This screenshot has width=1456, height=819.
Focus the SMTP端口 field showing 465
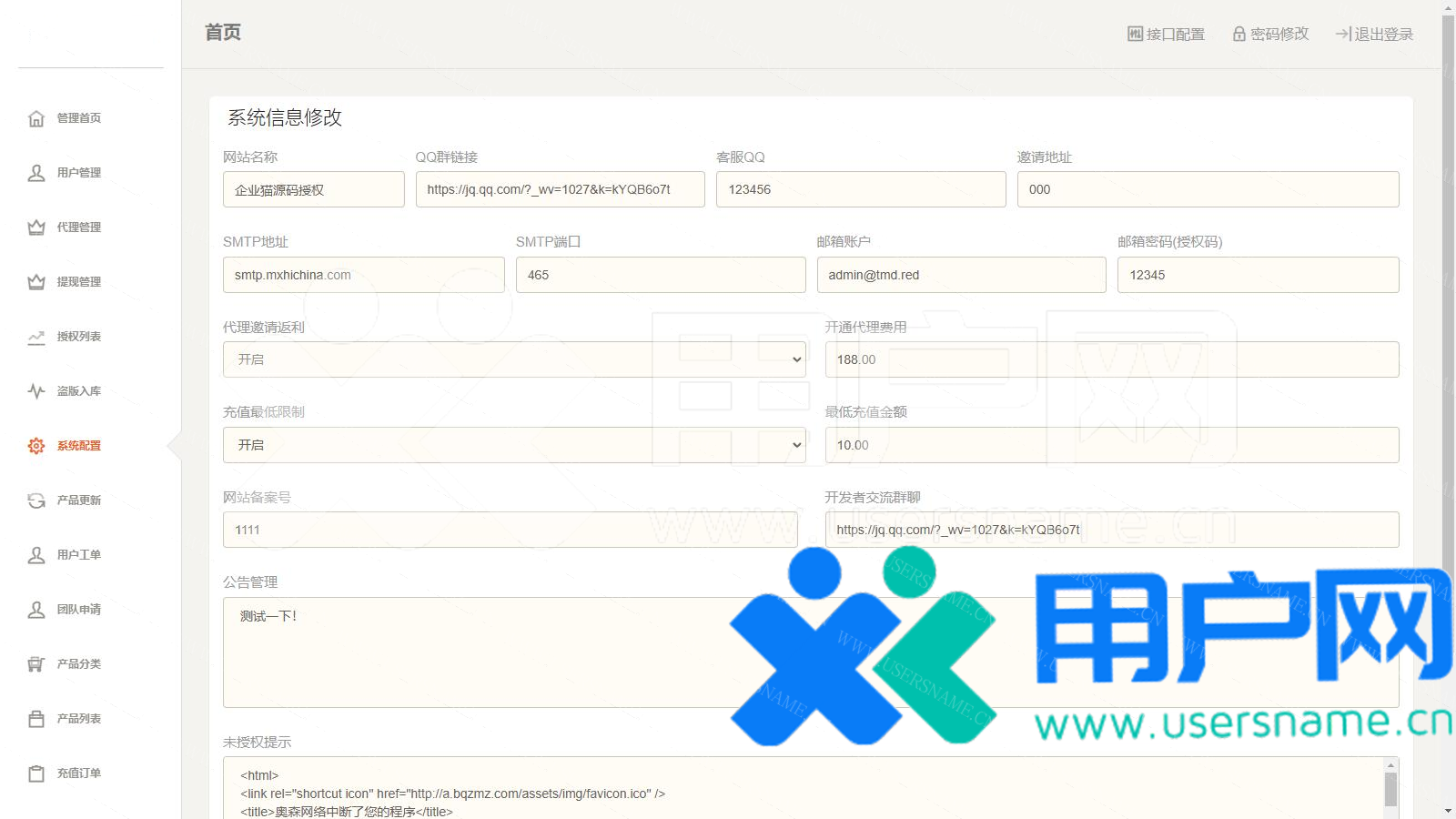[x=660, y=275]
